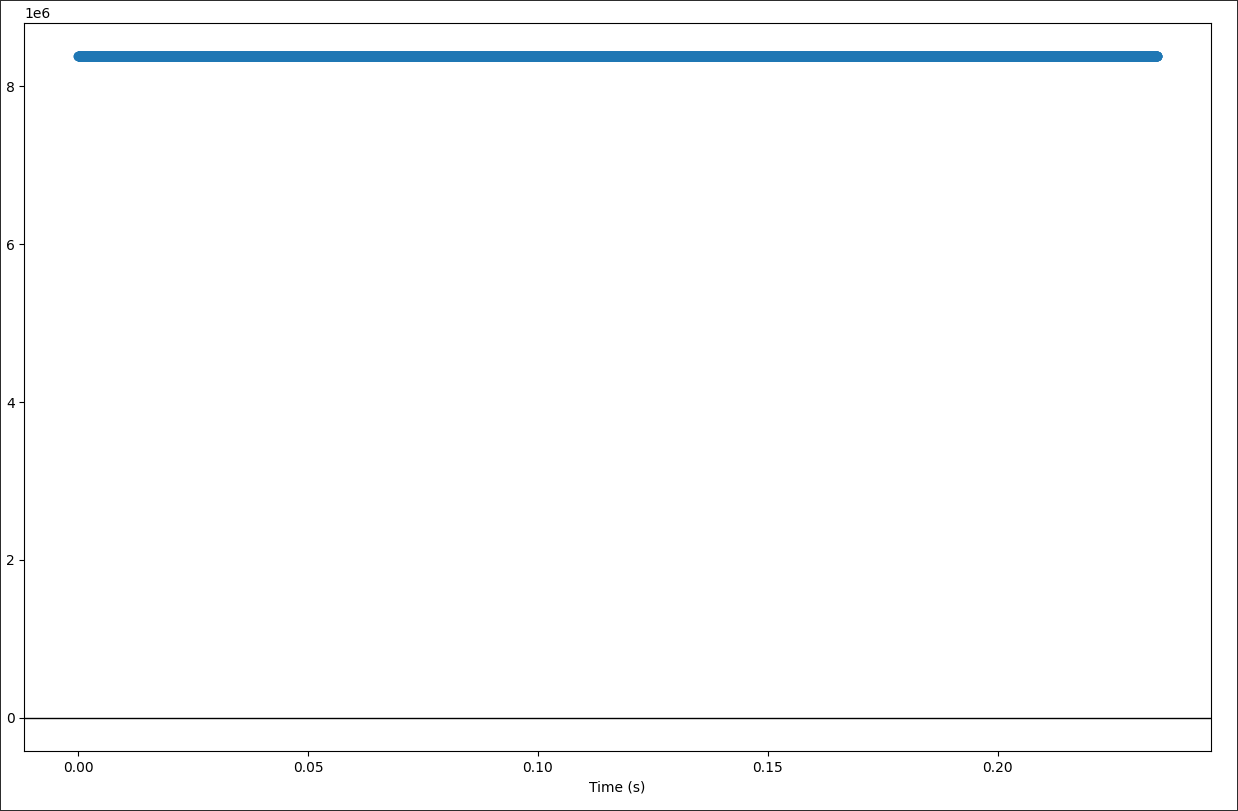
Task: Click the x-axis tick label 0.15
Action: coord(768,767)
